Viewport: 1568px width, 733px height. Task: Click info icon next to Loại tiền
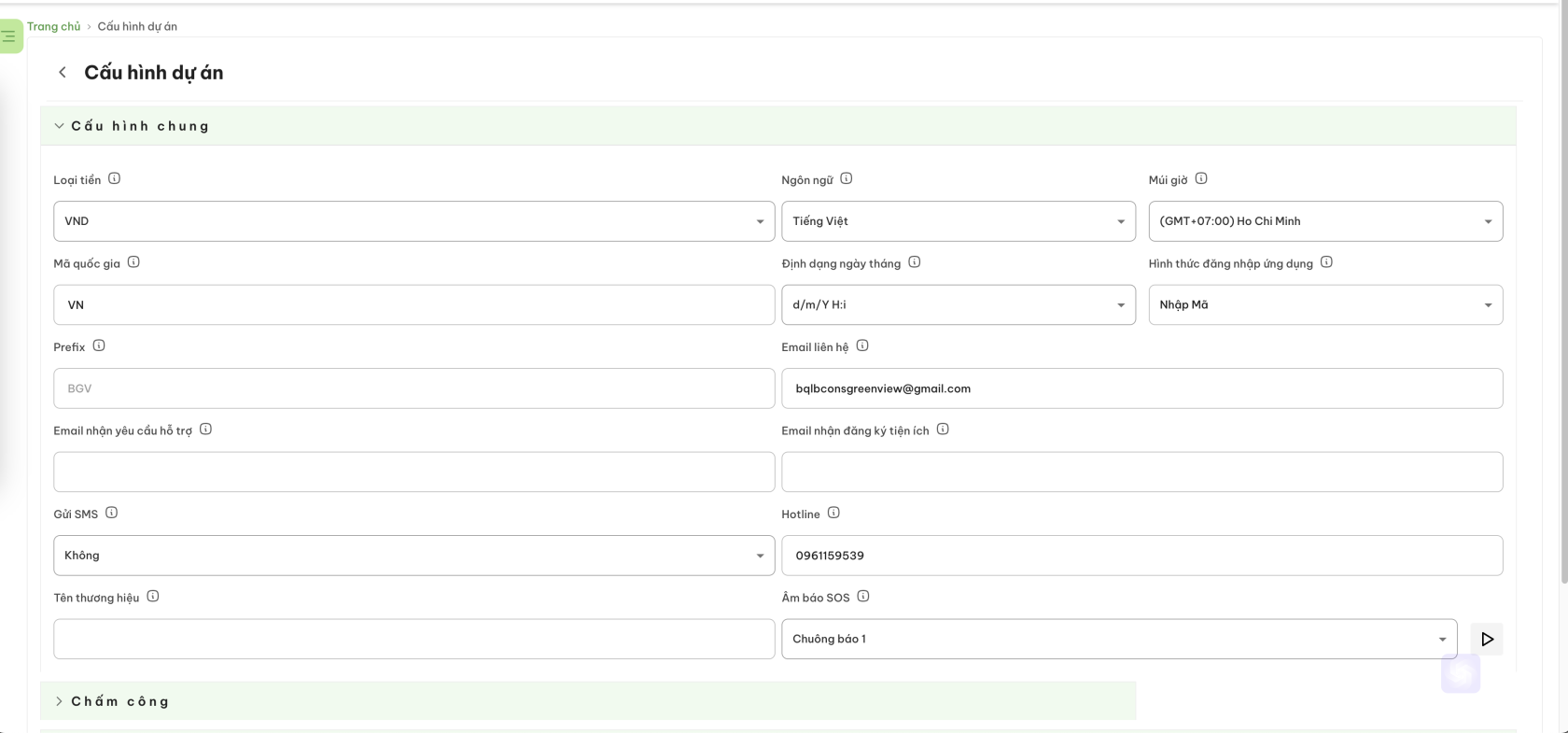pos(114,178)
